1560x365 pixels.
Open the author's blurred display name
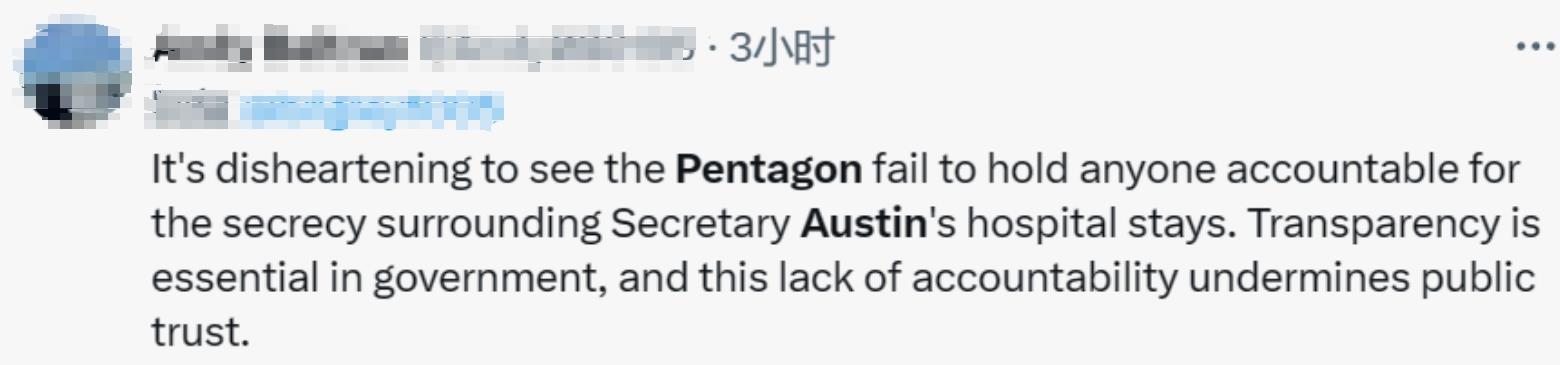[282, 49]
